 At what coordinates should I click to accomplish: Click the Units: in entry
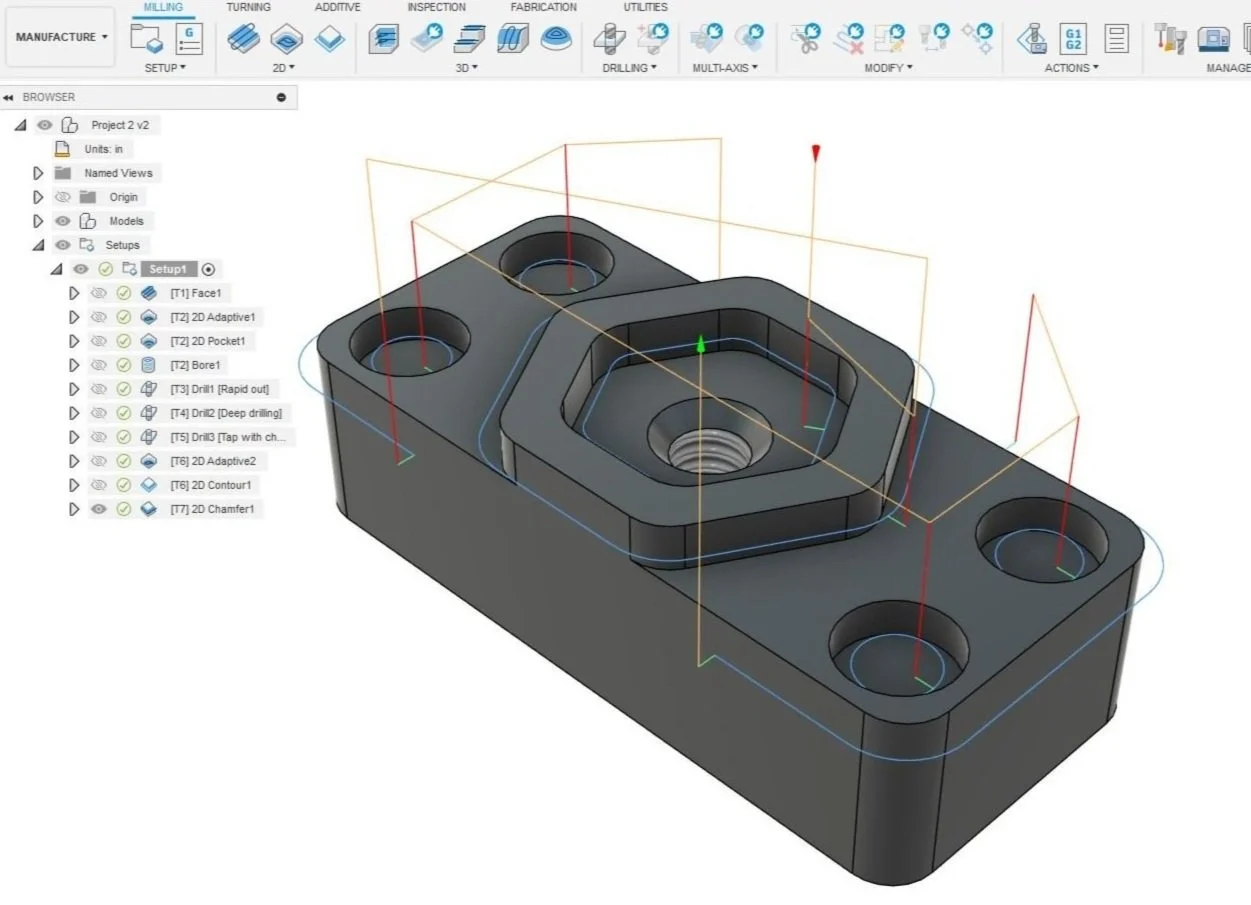104,149
